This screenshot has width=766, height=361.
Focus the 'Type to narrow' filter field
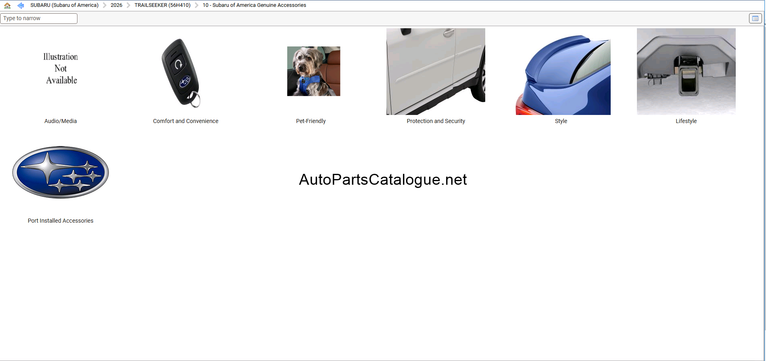click(39, 19)
